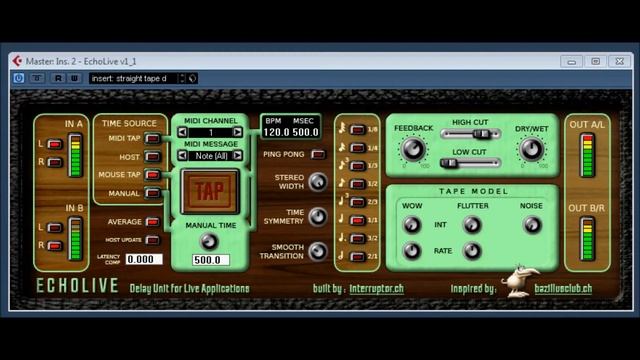Image resolution: width=640 pixels, height=360 pixels.
Task: Click the BPM 120.0 readout
Action: (276, 132)
